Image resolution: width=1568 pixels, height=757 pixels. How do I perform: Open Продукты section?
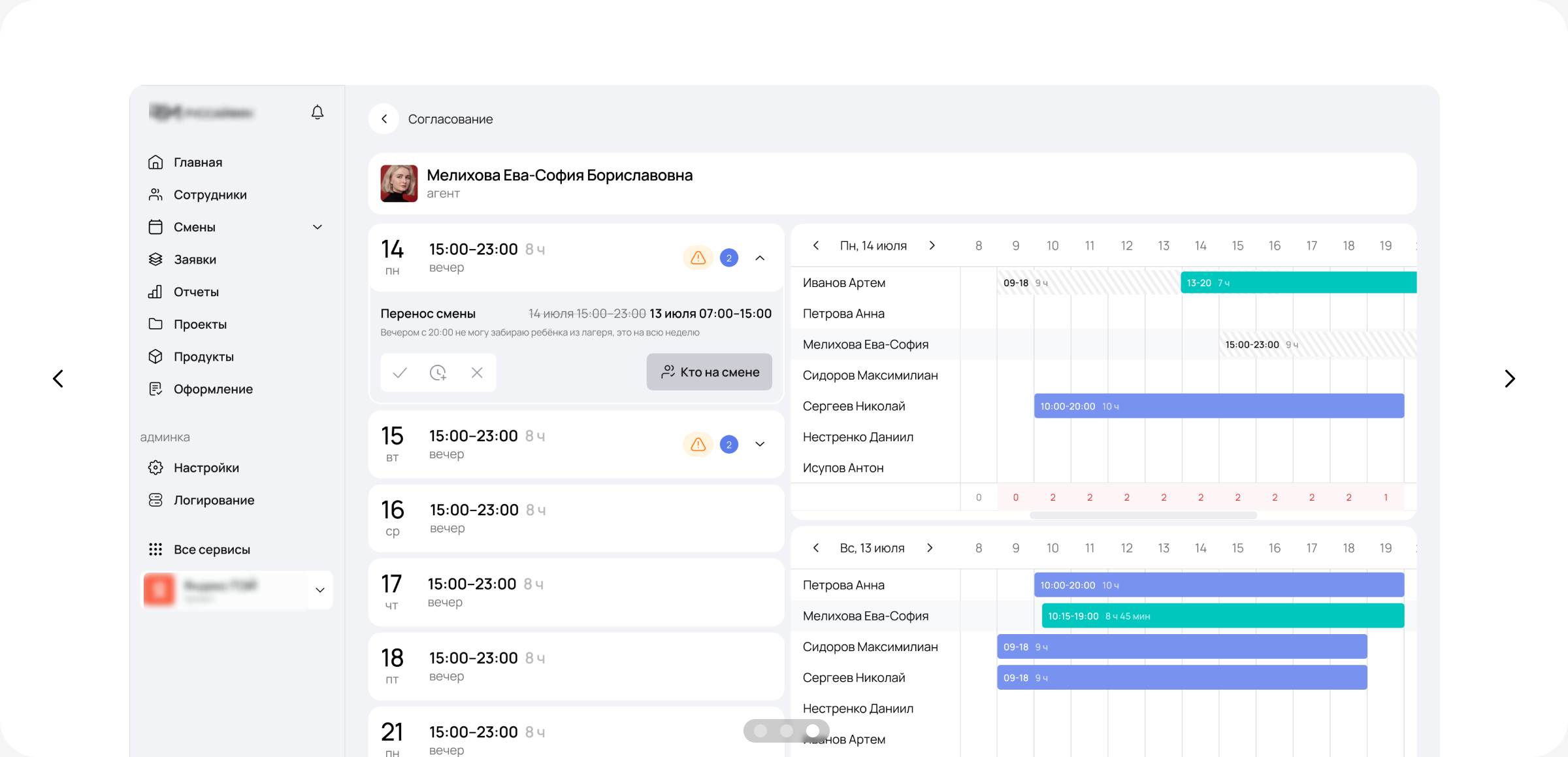tap(204, 357)
